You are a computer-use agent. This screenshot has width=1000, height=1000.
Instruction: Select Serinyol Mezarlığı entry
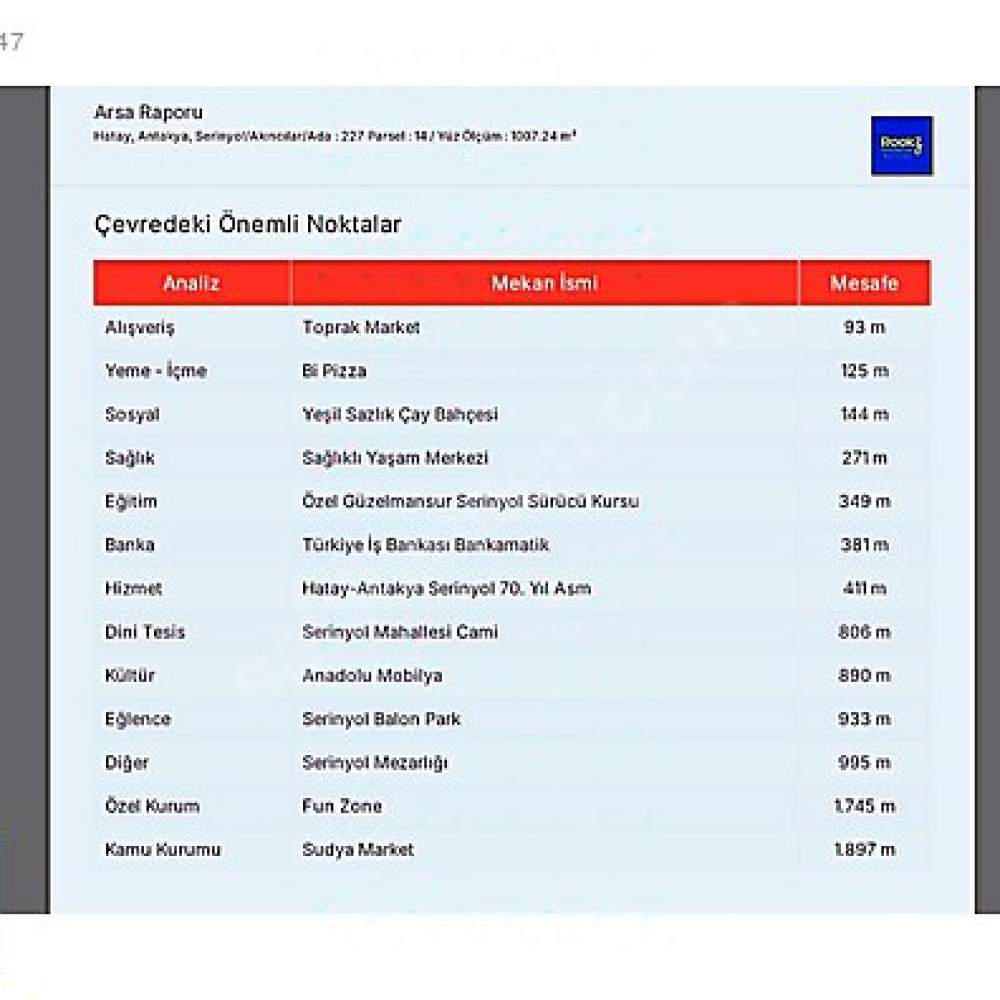[375, 763]
